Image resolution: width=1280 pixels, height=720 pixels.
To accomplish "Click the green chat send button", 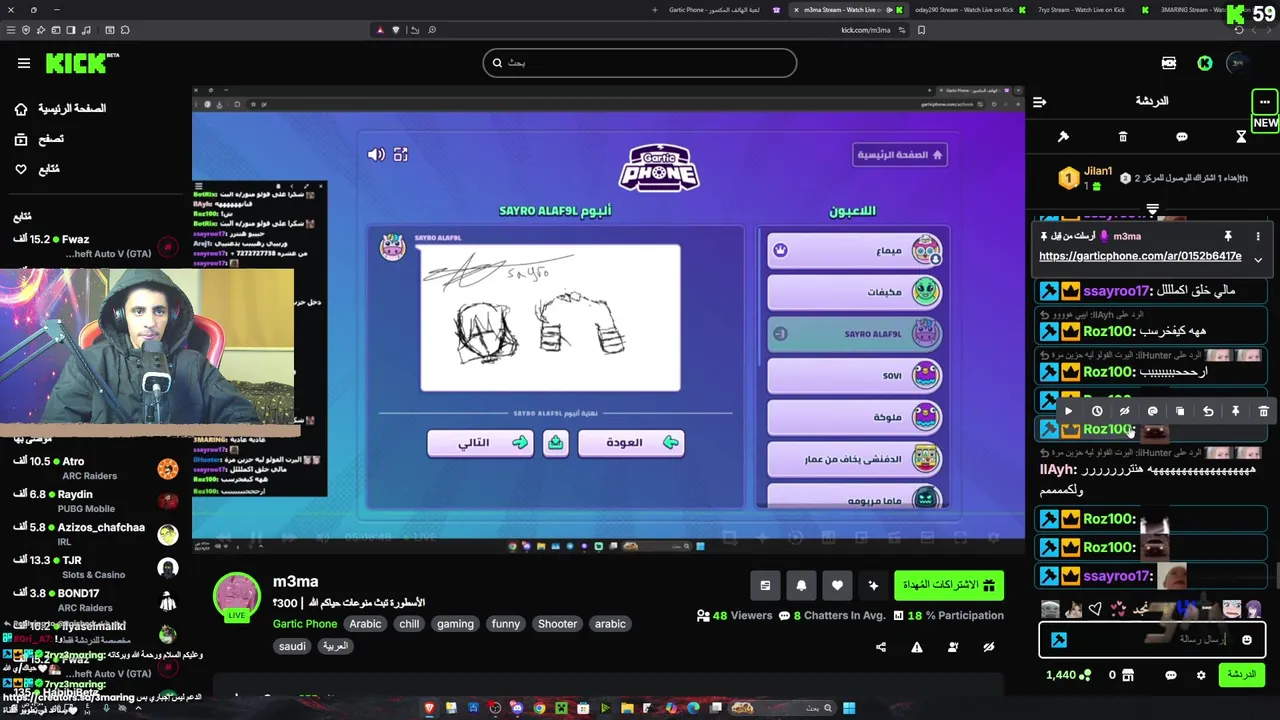I will click(x=1241, y=675).
